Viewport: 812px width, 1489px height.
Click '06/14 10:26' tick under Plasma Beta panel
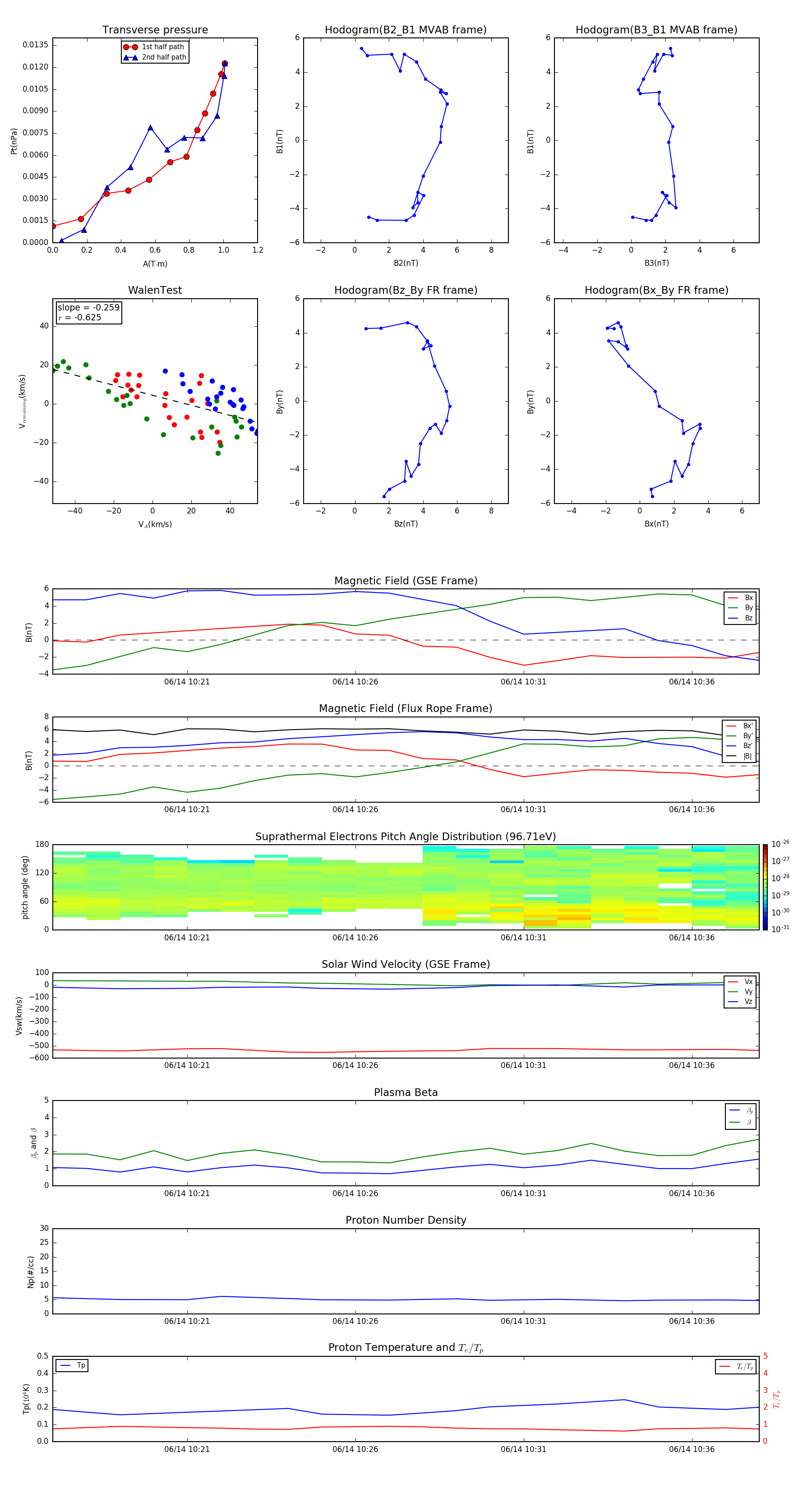pos(355,1193)
